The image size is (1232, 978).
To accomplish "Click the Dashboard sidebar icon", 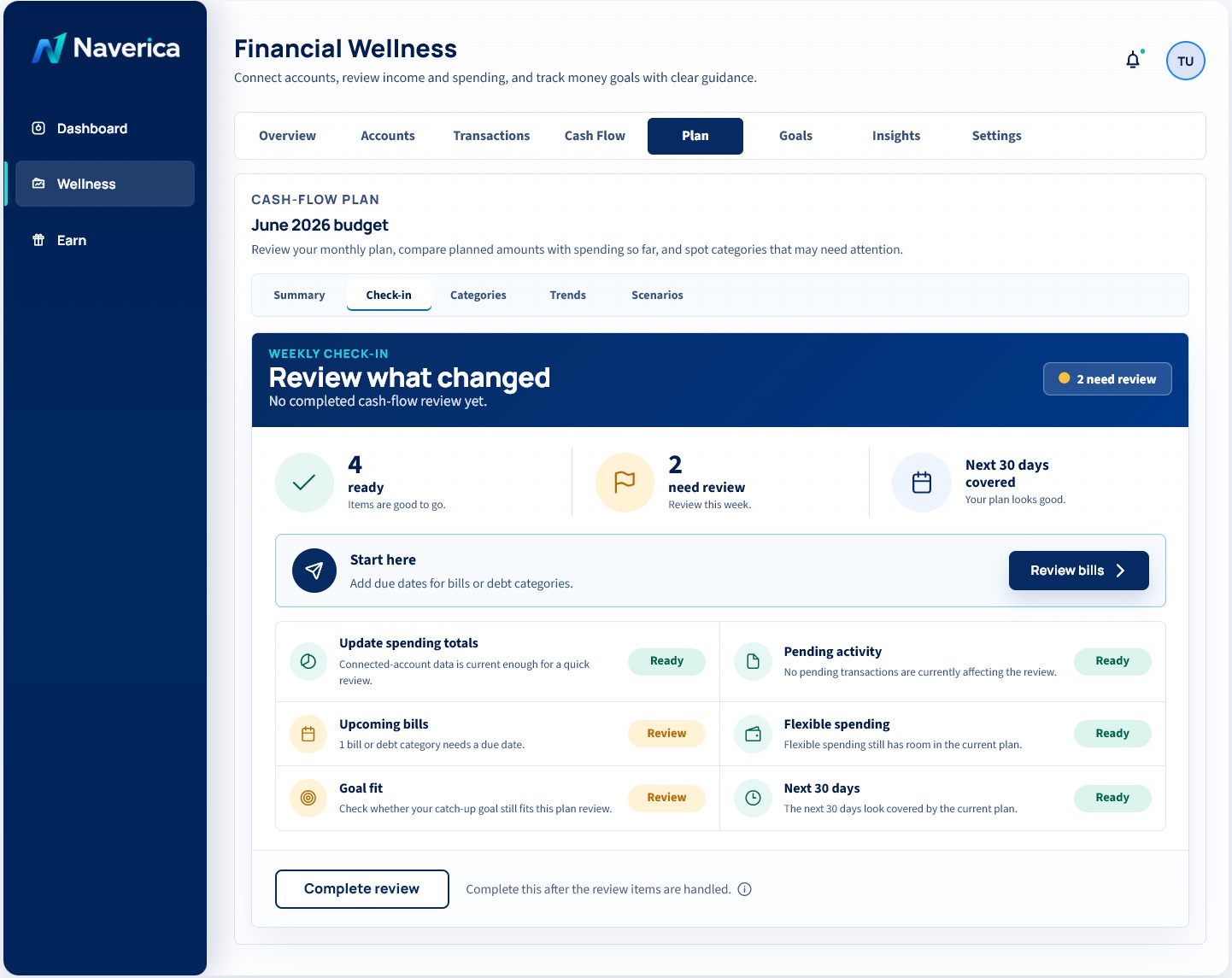I will [38, 128].
